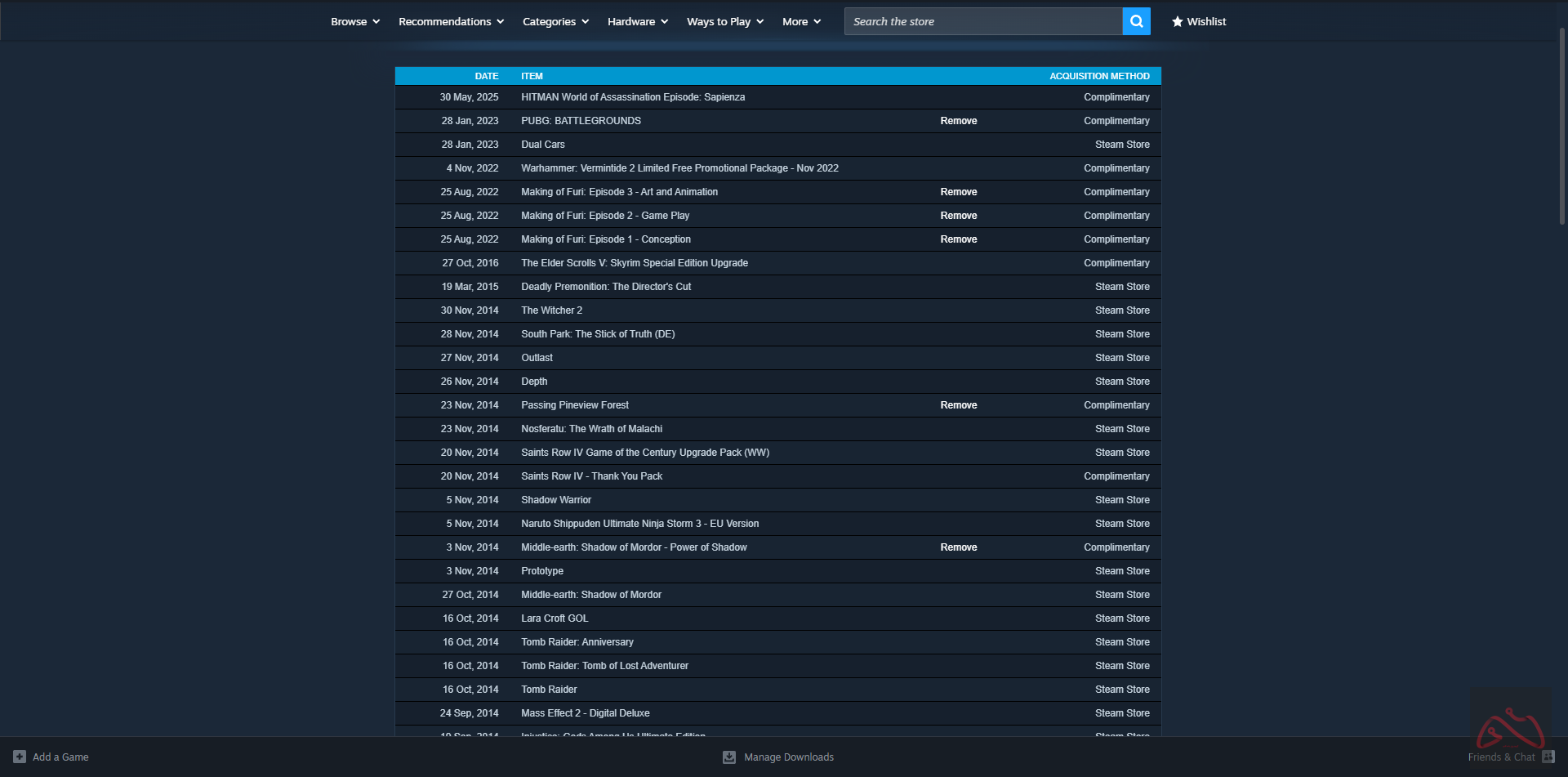Click the Search the store field
This screenshot has height=777, width=1568.
983,21
